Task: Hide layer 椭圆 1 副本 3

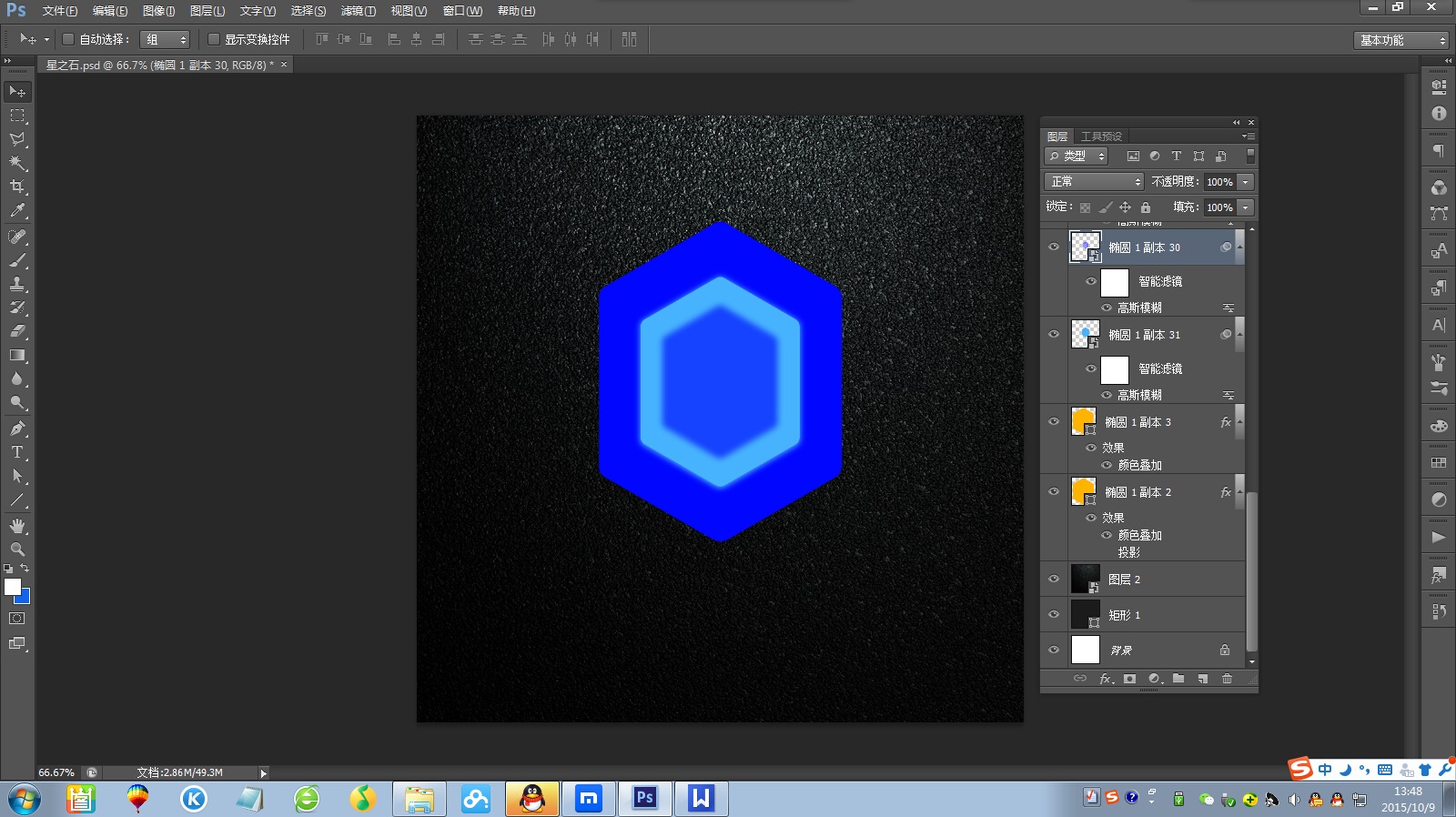Action: point(1054,421)
